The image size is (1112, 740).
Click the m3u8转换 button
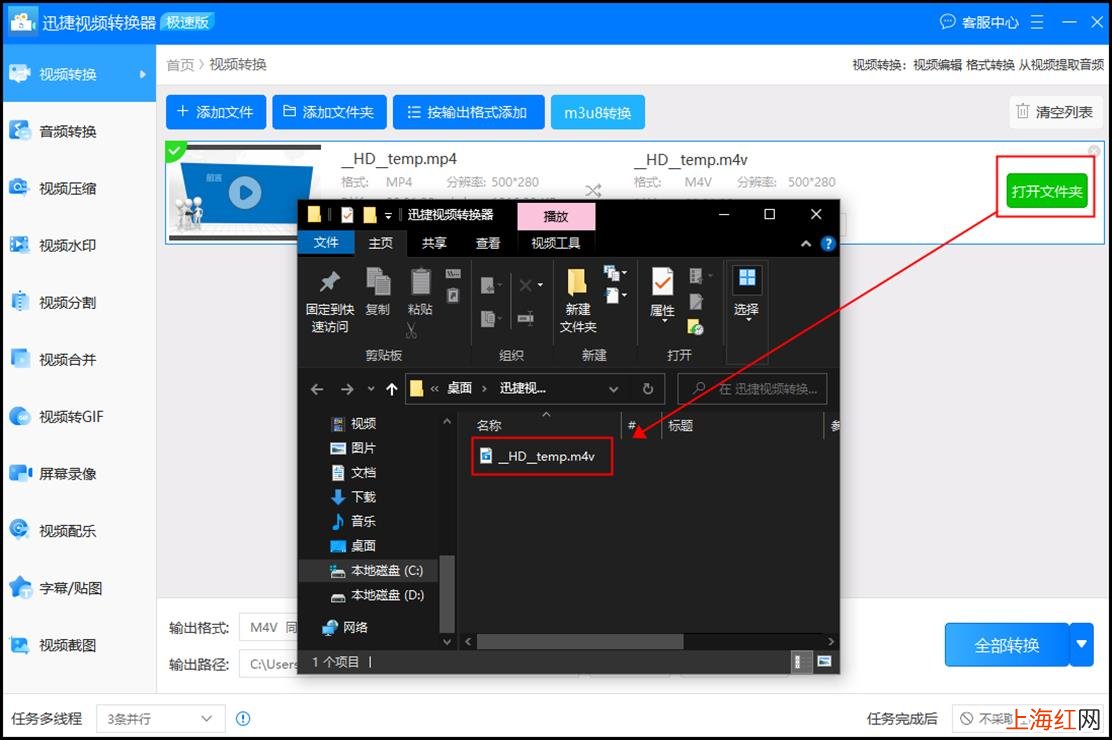pyautogui.click(x=597, y=112)
